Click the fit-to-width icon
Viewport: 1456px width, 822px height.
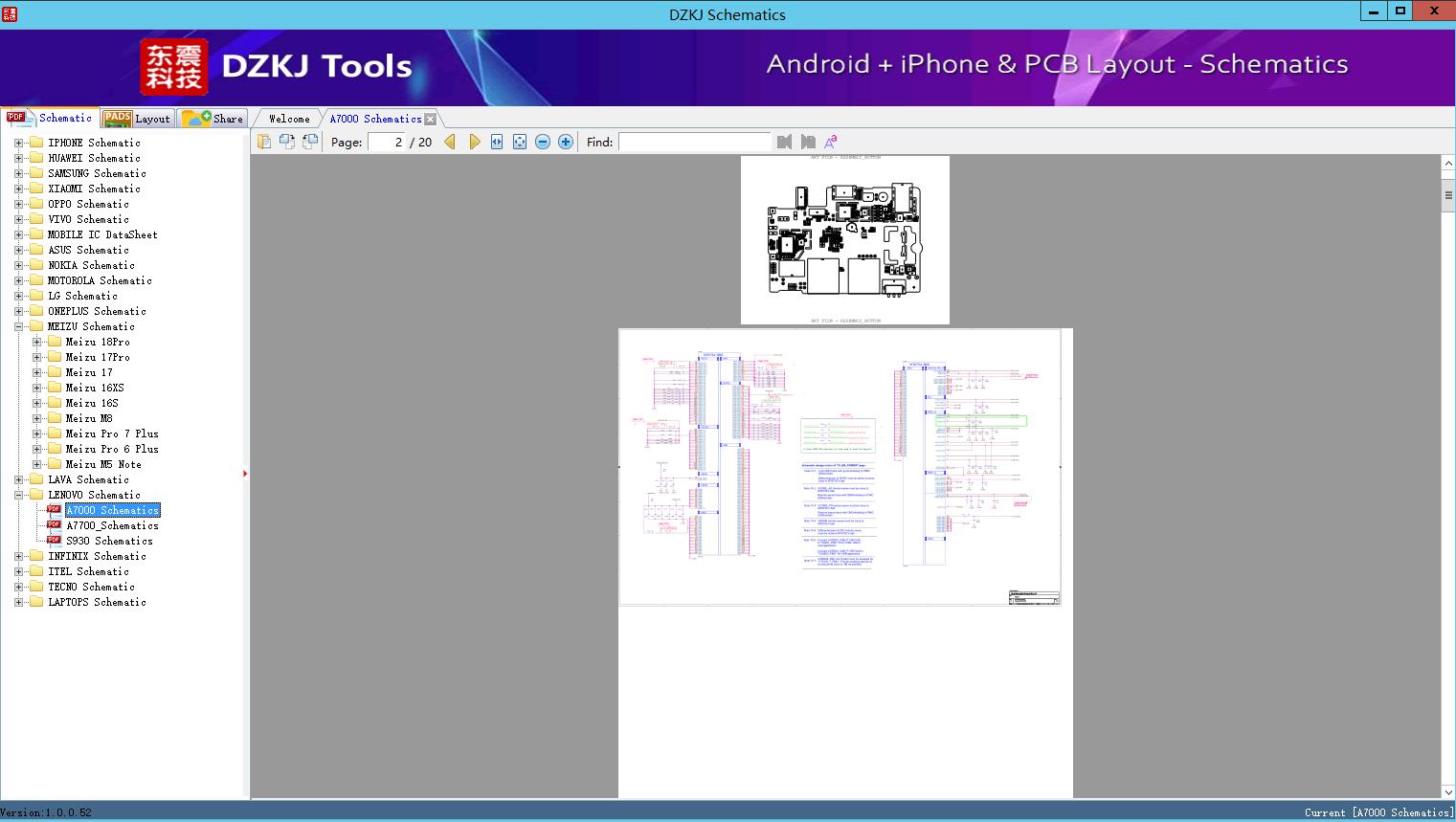pyautogui.click(x=497, y=142)
